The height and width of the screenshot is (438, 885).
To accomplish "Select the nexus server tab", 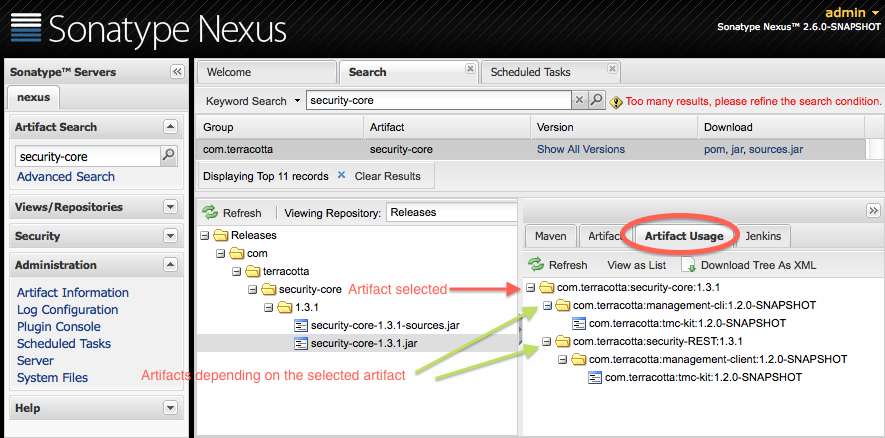I will pyautogui.click(x=33, y=97).
